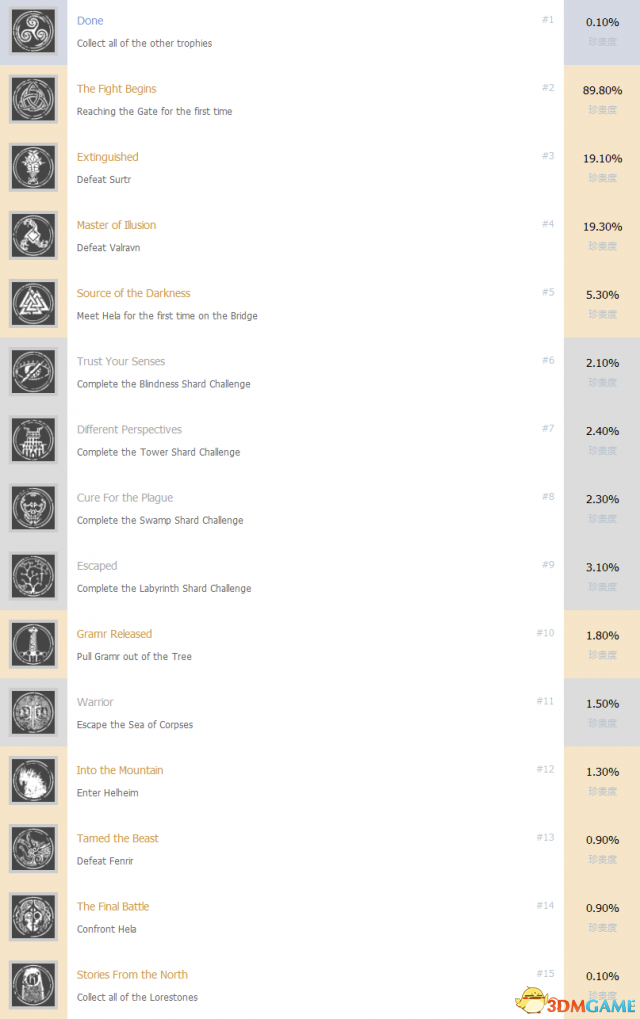Select the Escaped labyrinth tree icon
The image size is (640, 1019).
[33, 576]
